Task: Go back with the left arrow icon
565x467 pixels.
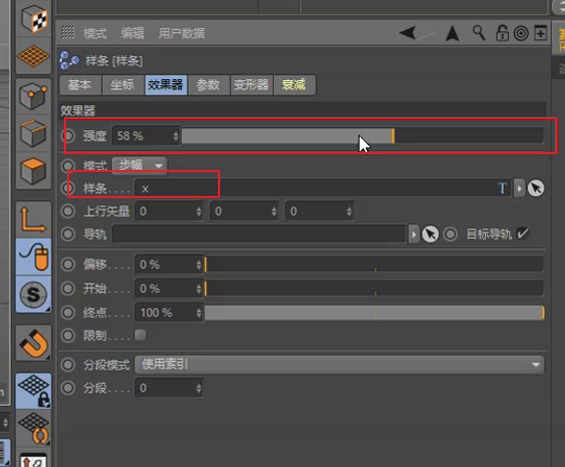Action: point(408,33)
